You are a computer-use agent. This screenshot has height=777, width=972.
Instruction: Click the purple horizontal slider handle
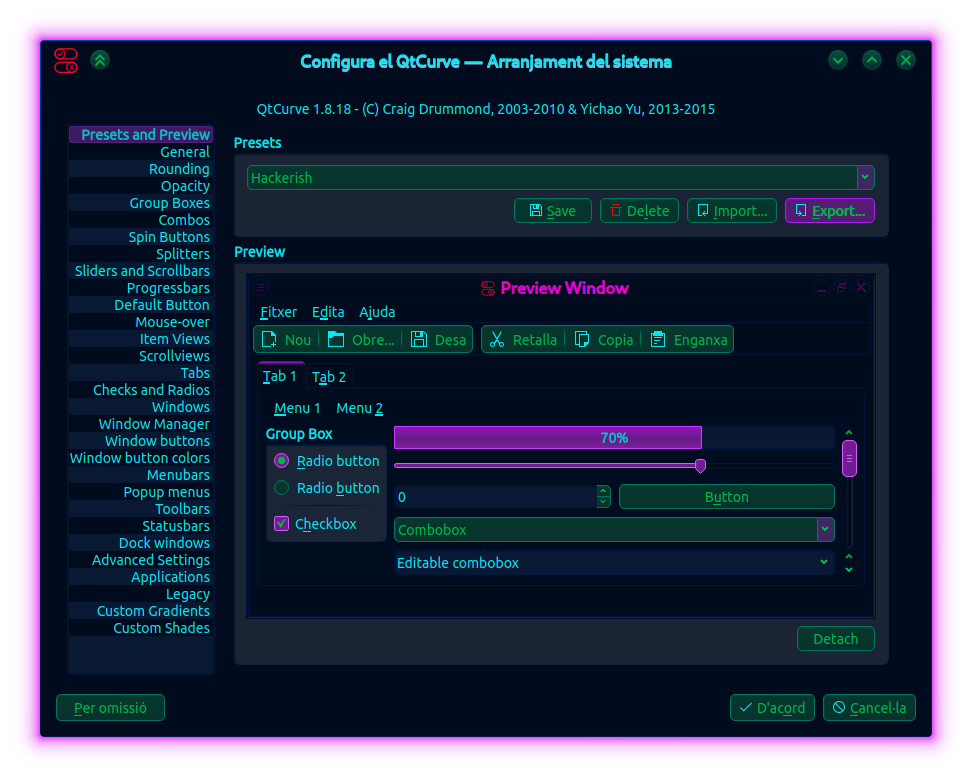click(700, 466)
